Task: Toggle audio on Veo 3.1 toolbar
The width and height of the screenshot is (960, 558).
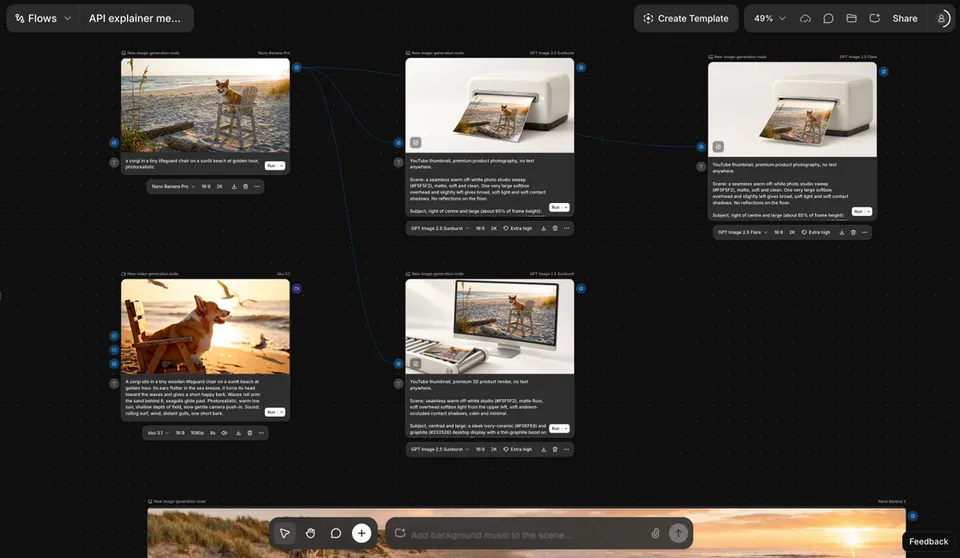Action: (225, 433)
